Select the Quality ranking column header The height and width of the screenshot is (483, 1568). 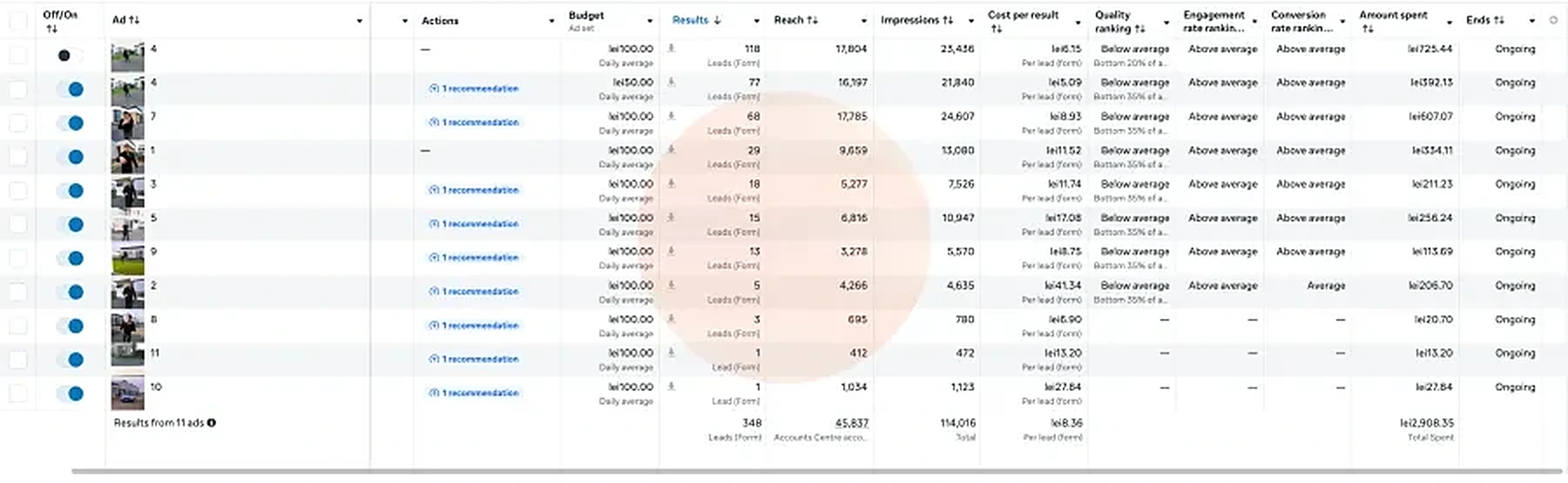(1119, 22)
